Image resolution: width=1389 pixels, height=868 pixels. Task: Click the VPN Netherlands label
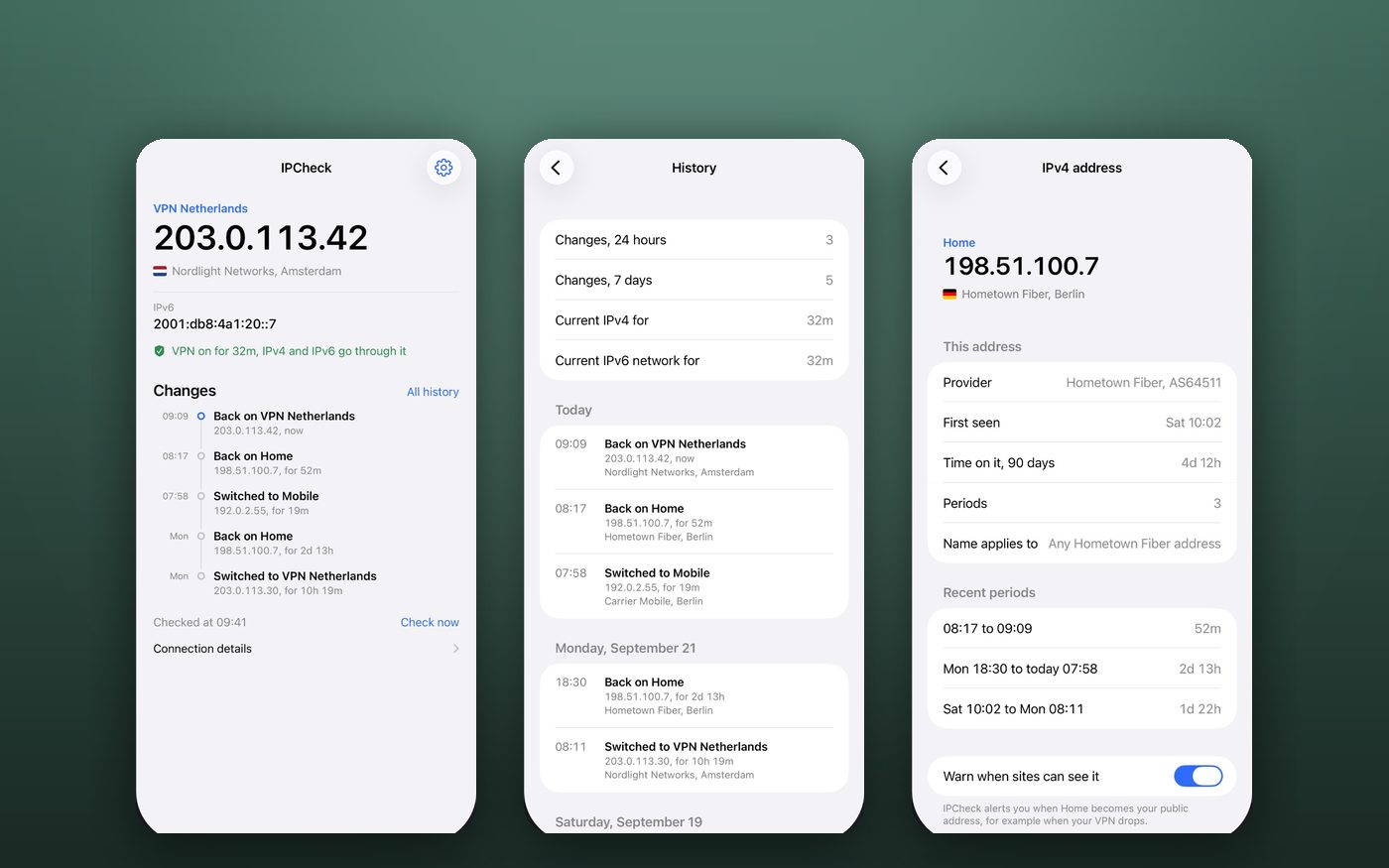click(200, 208)
